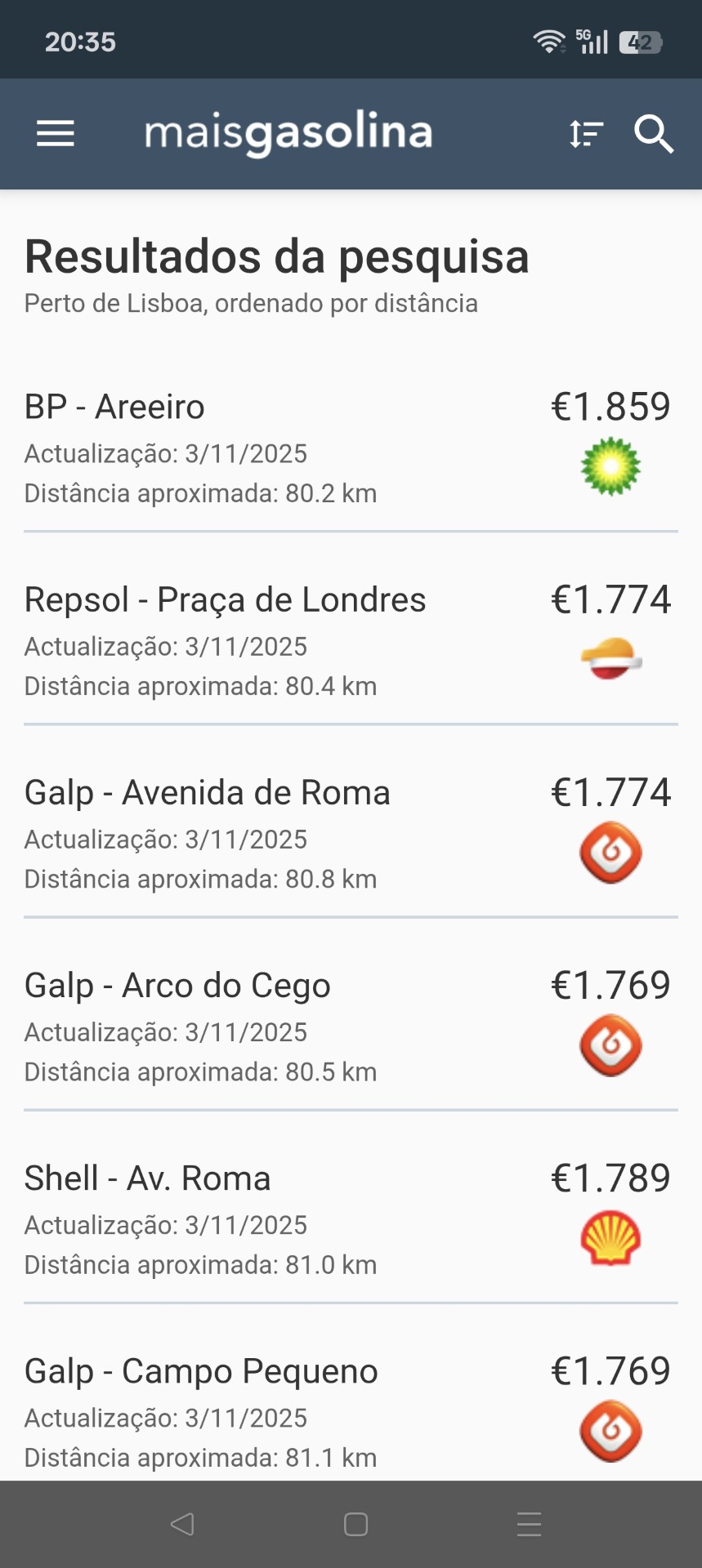
Task: View Galp - Arco do Cego station
Action: pos(177,985)
